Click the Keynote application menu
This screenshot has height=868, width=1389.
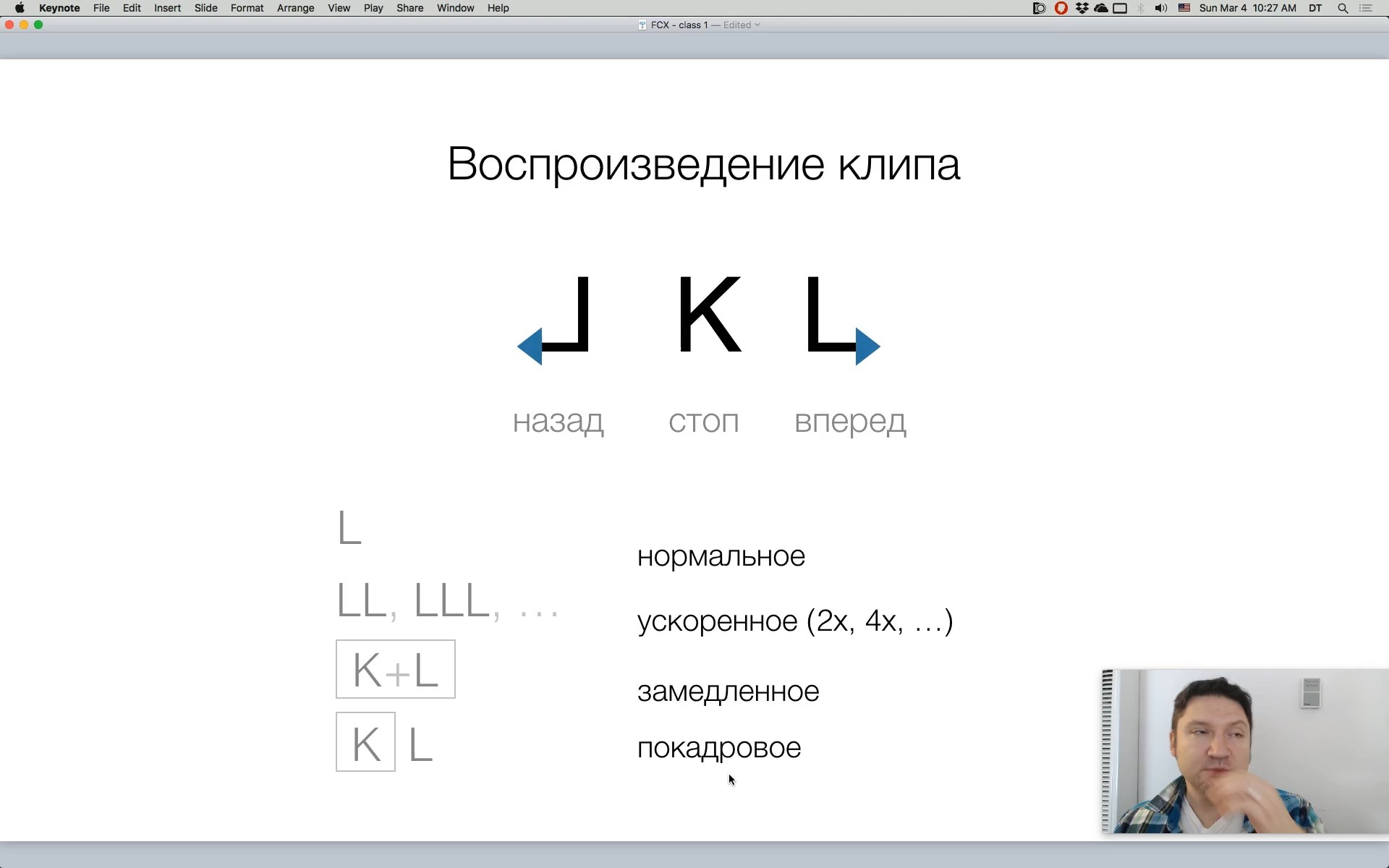point(59,8)
